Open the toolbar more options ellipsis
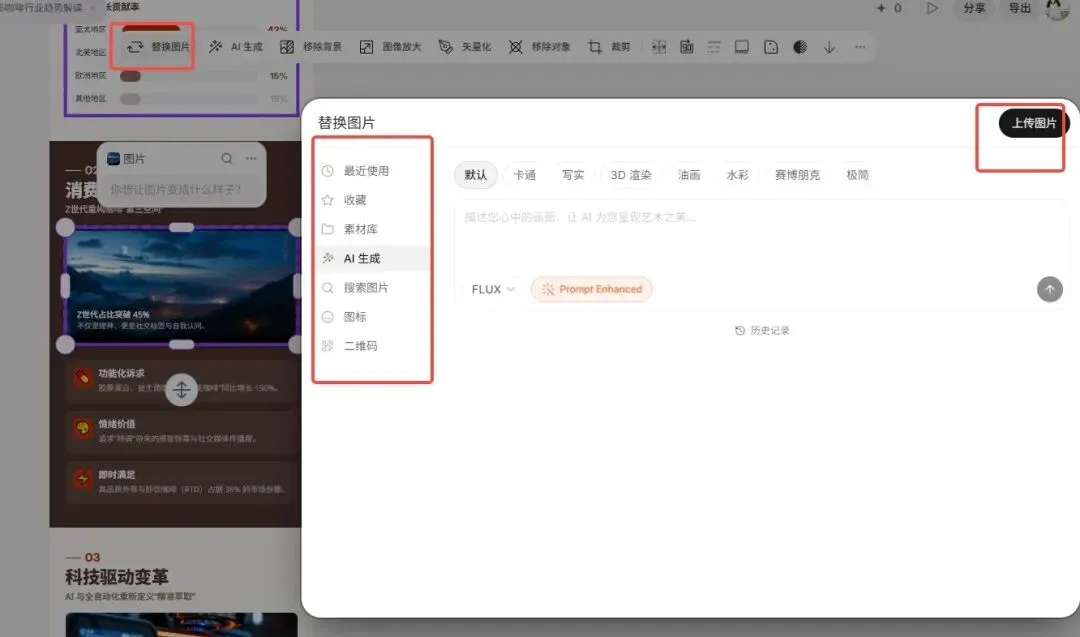1080x637 pixels. [860, 47]
